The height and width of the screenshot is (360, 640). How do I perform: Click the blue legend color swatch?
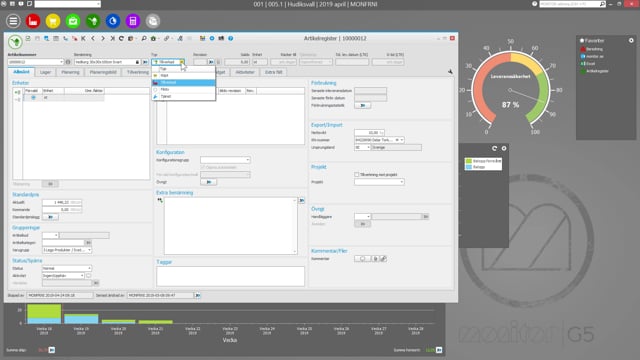click(x=469, y=167)
